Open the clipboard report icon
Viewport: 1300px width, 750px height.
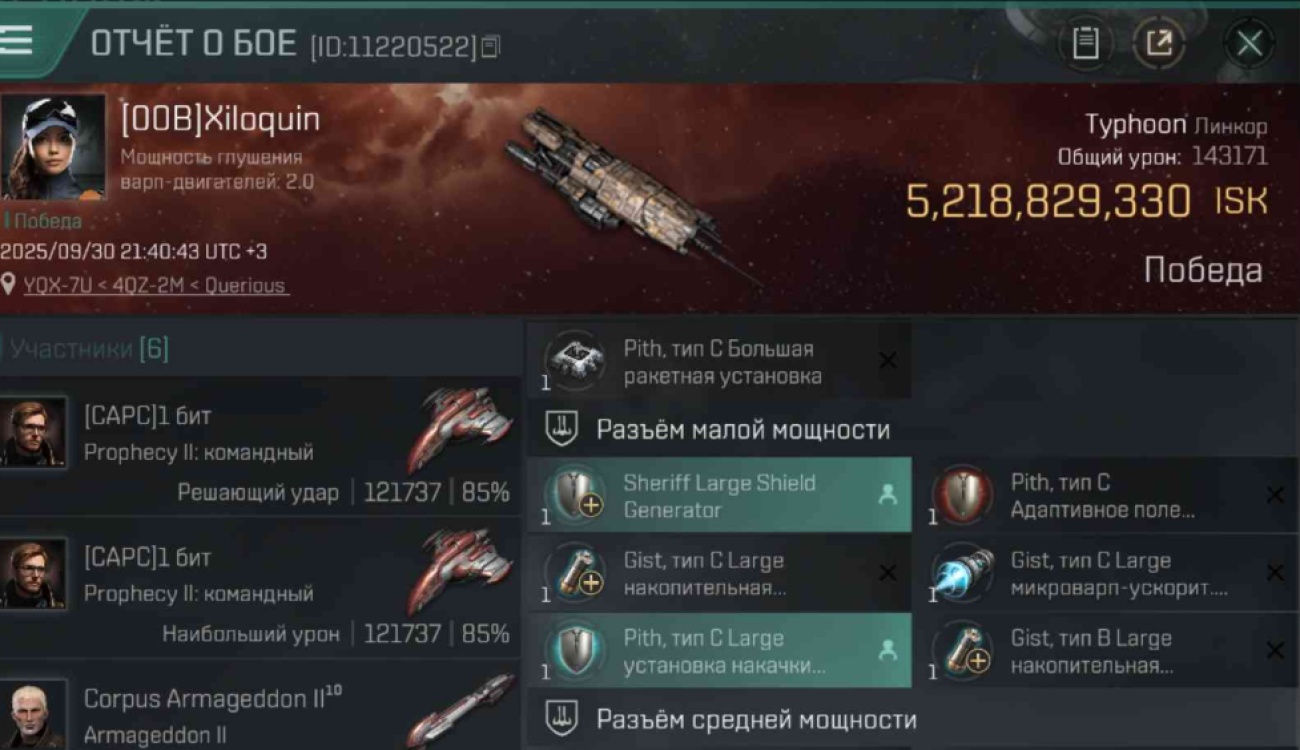(1085, 44)
